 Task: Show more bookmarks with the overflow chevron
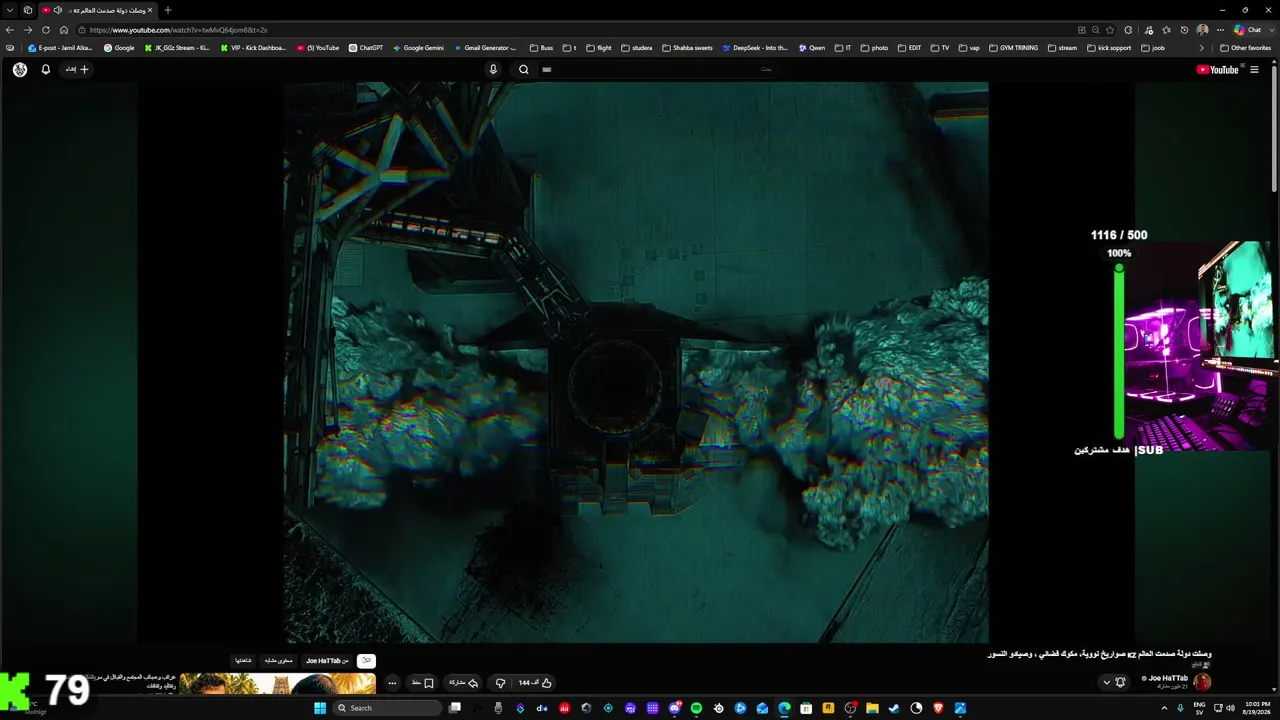click(x=1202, y=48)
